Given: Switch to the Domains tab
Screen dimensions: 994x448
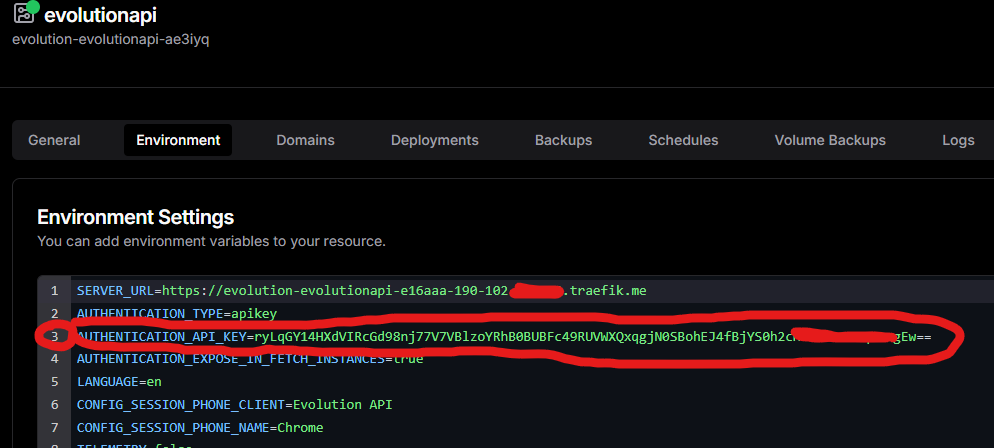Looking at the screenshot, I should tap(305, 140).
